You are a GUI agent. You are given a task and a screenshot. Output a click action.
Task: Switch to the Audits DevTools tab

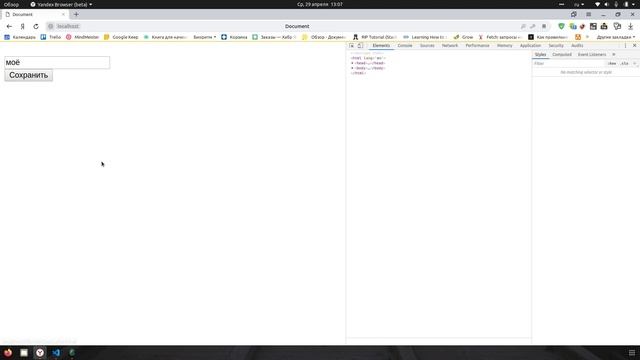tap(577, 46)
